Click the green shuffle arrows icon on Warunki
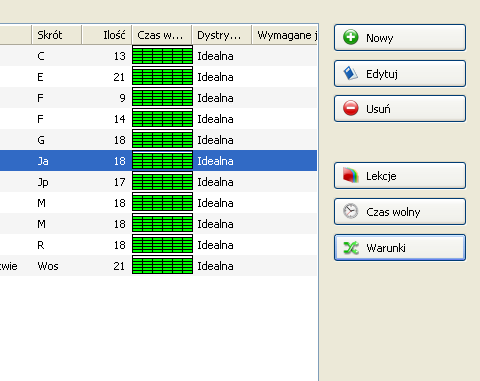The height and width of the screenshot is (381, 480). tap(351, 248)
